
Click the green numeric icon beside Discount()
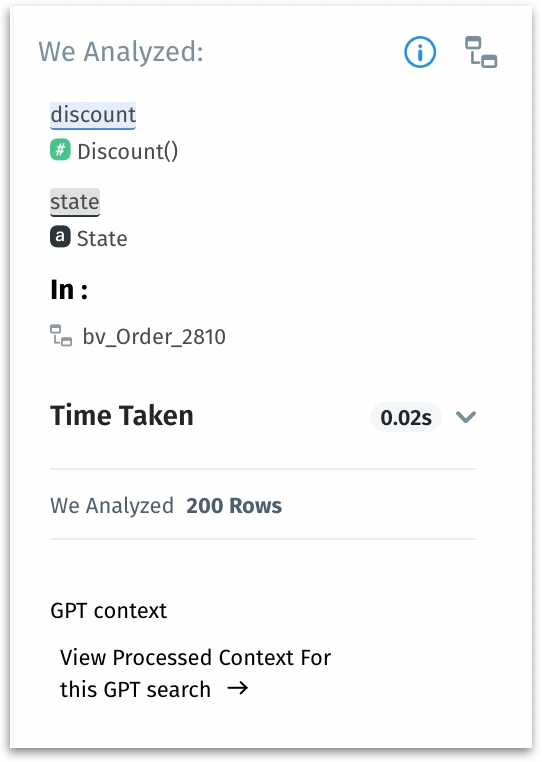pos(60,150)
